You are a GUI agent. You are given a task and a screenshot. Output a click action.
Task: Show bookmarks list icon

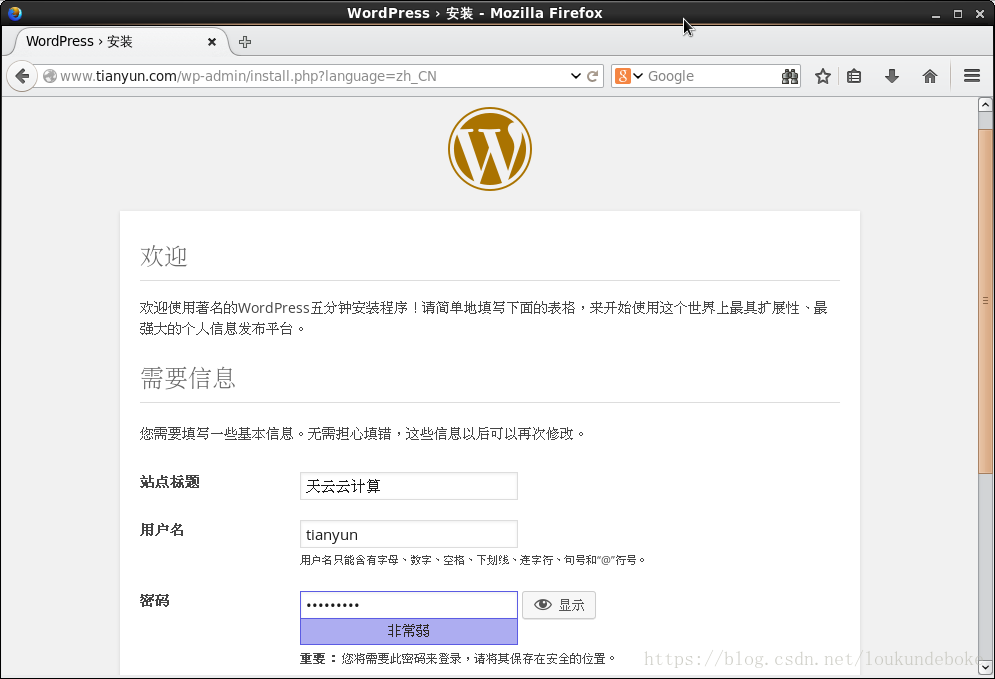coord(854,76)
